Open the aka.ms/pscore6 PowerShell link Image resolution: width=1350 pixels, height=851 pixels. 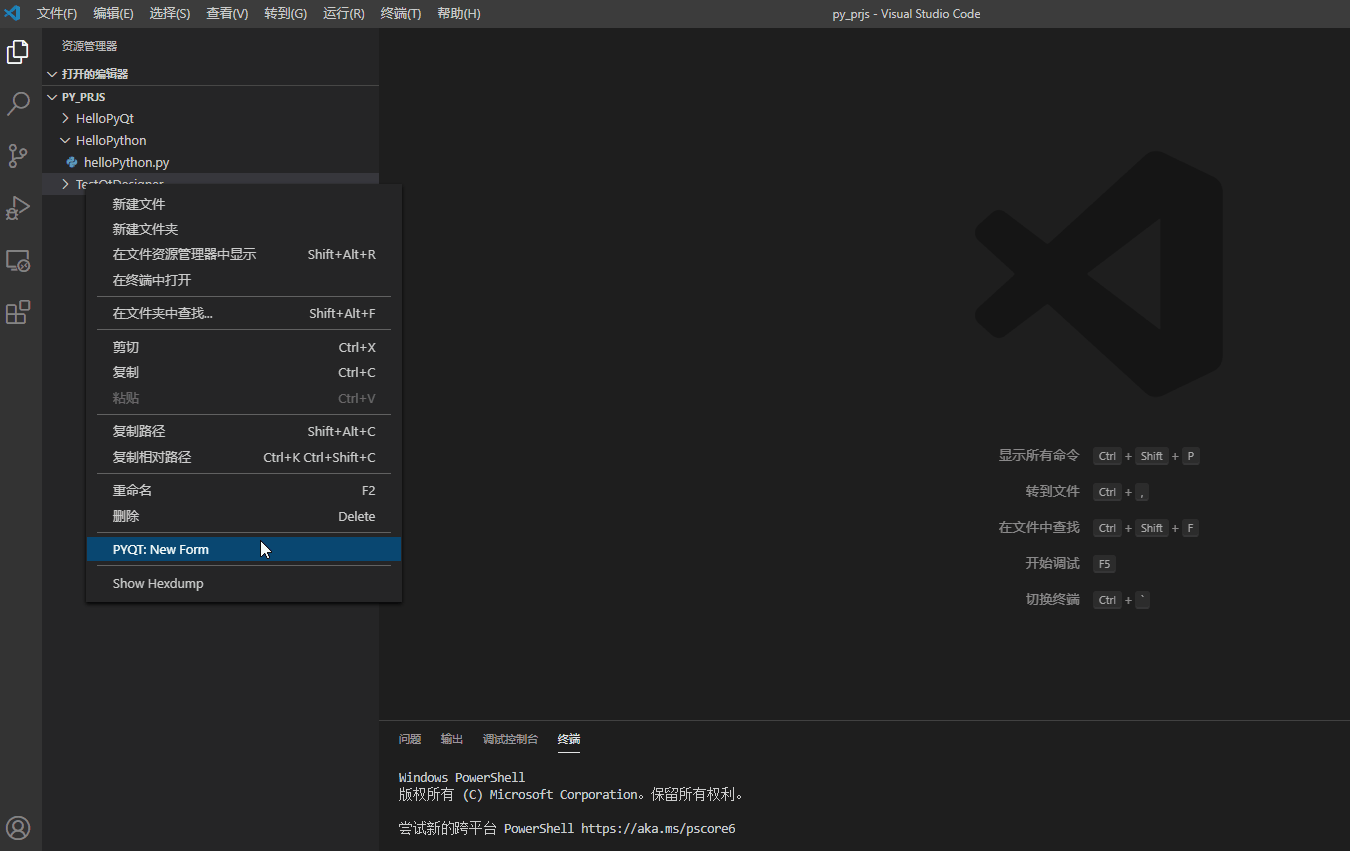(x=658, y=828)
